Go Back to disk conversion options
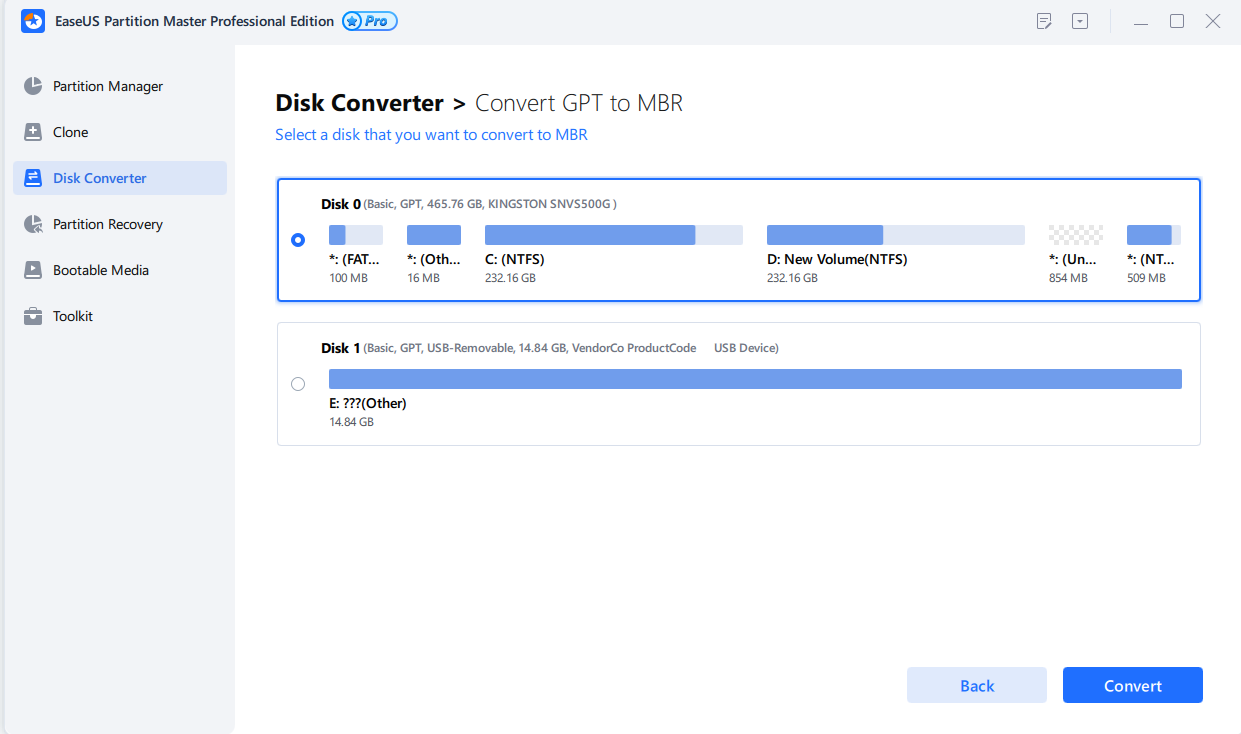The image size is (1241, 734). click(976, 685)
